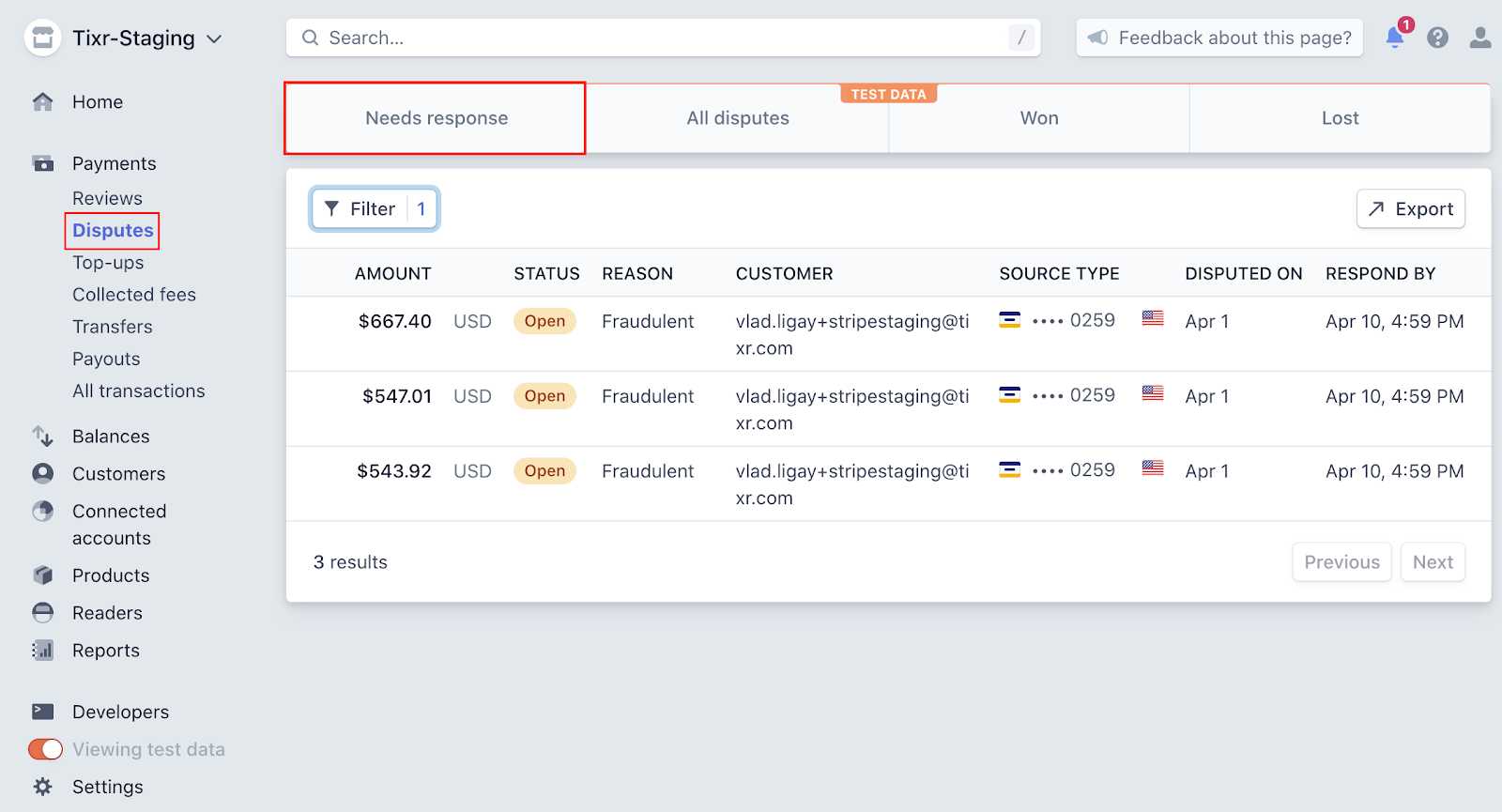Open Collected fees in sidebar
This screenshot has width=1502, height=812.
[134, 295]
